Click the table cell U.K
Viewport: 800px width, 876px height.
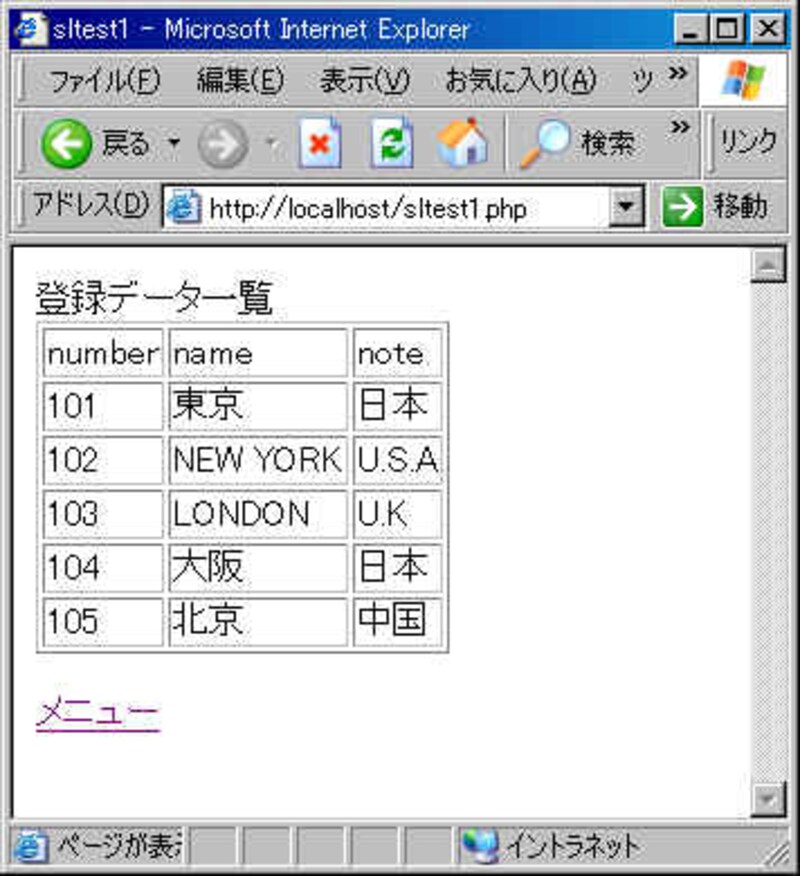click(398, 513)
